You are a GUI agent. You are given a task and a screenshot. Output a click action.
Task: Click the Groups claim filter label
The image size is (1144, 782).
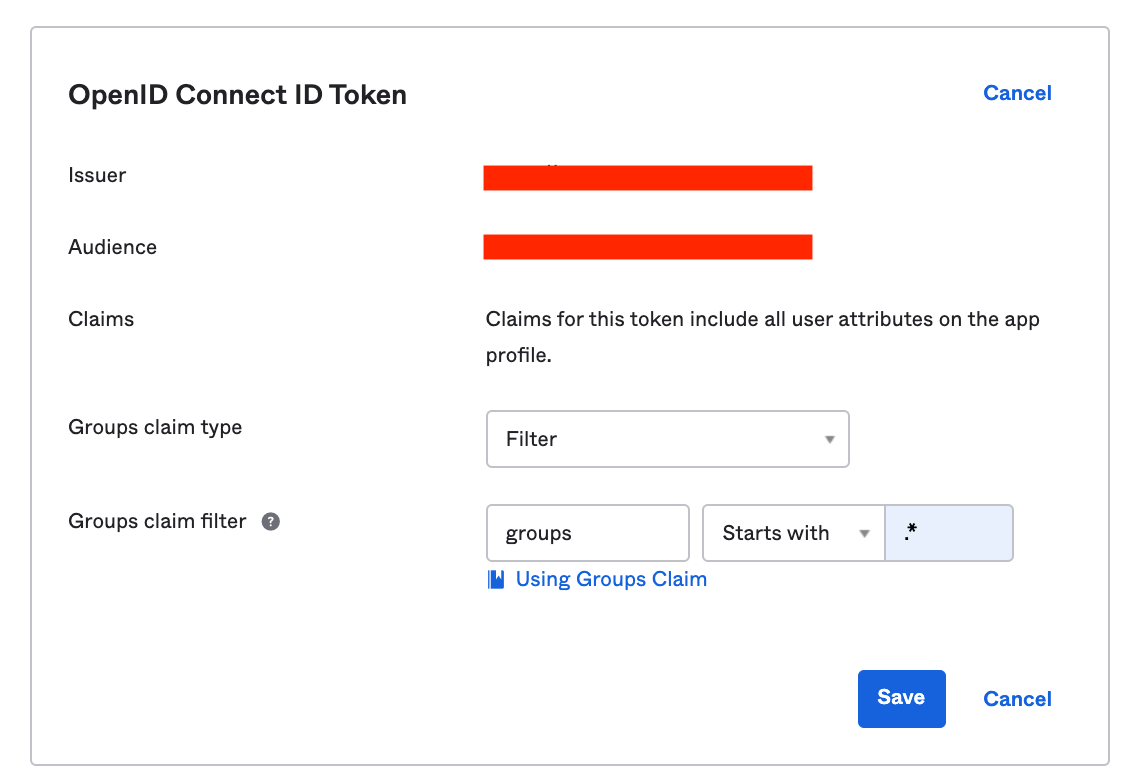click(157, 521)
